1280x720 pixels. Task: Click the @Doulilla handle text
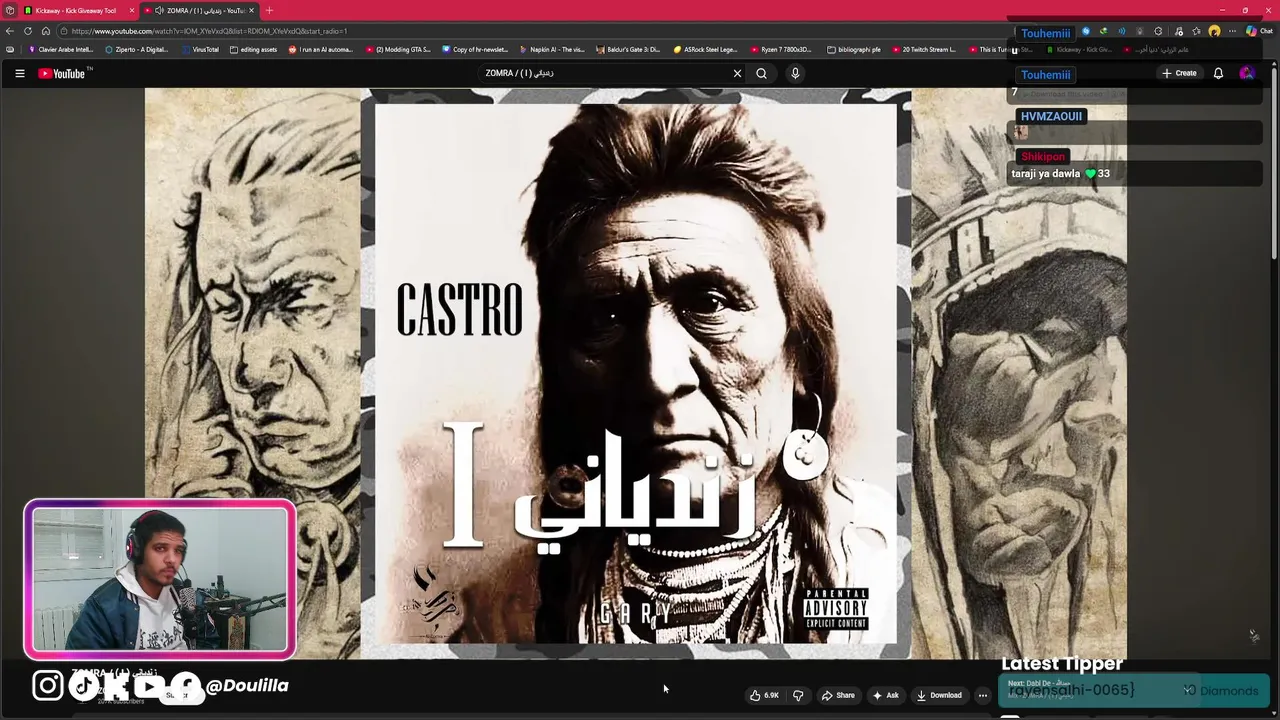[x=246, y=685]
